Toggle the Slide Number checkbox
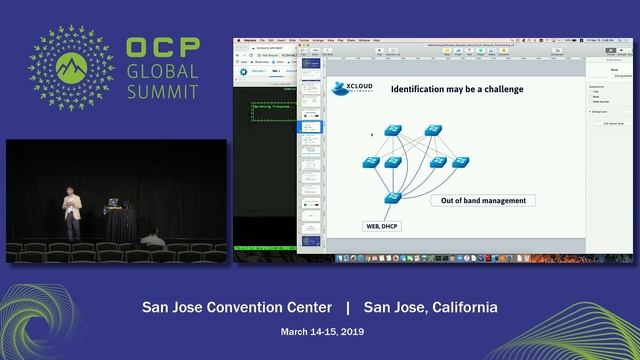640x360 pixels. point(591,102)
